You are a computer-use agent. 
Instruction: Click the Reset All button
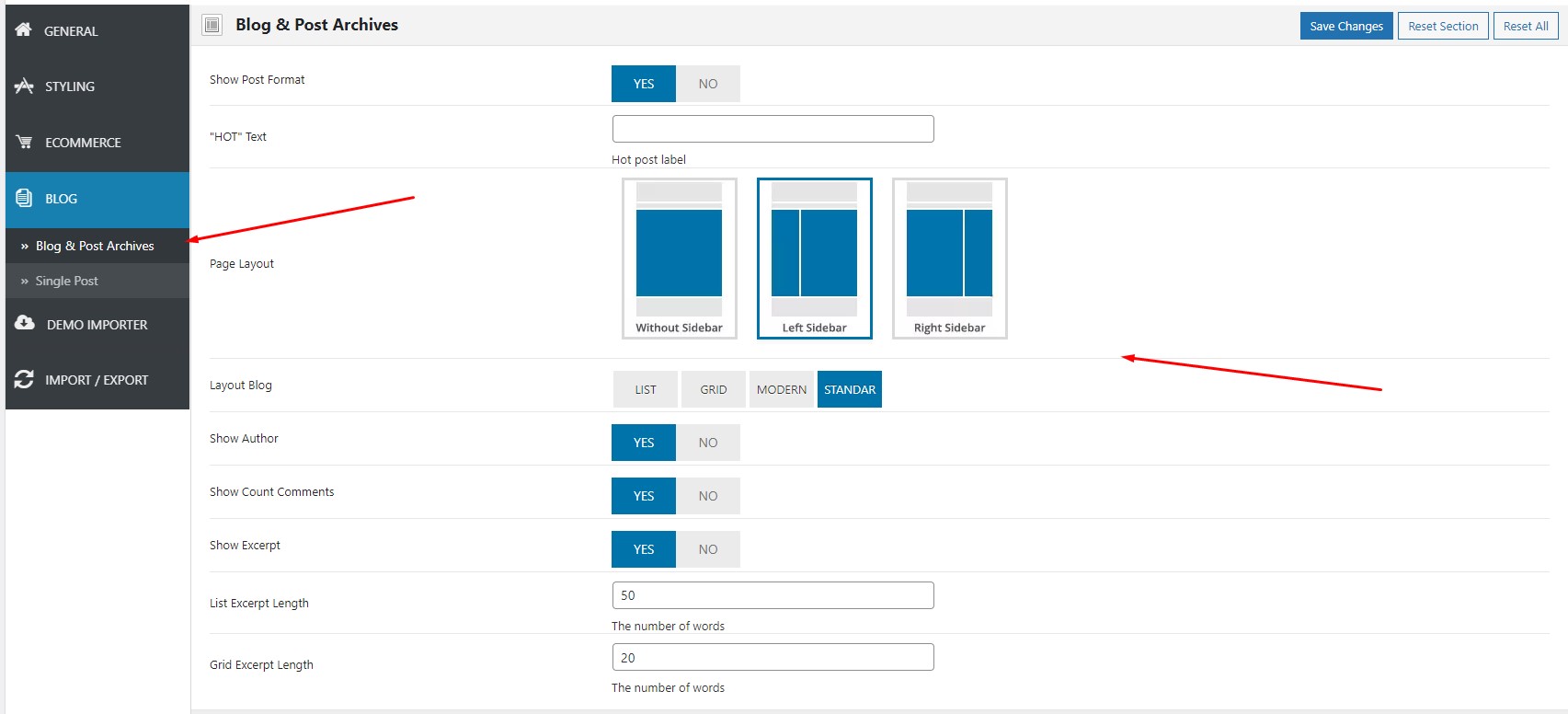(1526, 26)
